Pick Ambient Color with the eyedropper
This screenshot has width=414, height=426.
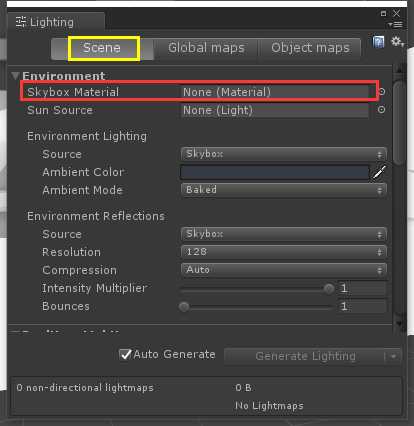(379, 172)
